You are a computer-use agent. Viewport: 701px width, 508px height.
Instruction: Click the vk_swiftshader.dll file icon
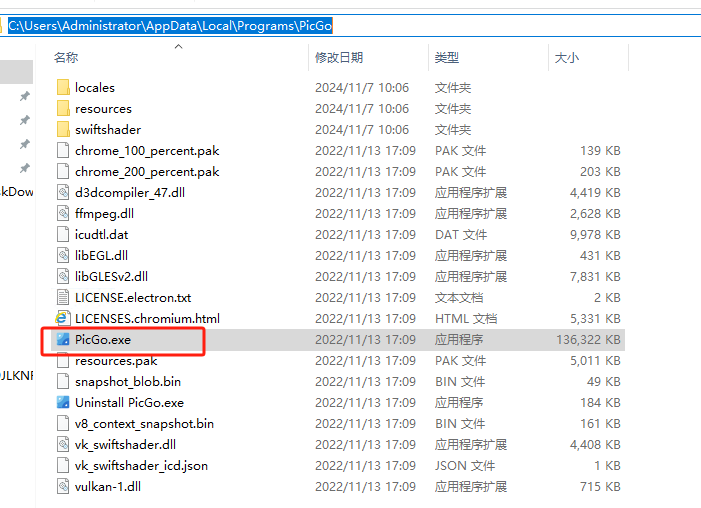[x=63, y=444]
